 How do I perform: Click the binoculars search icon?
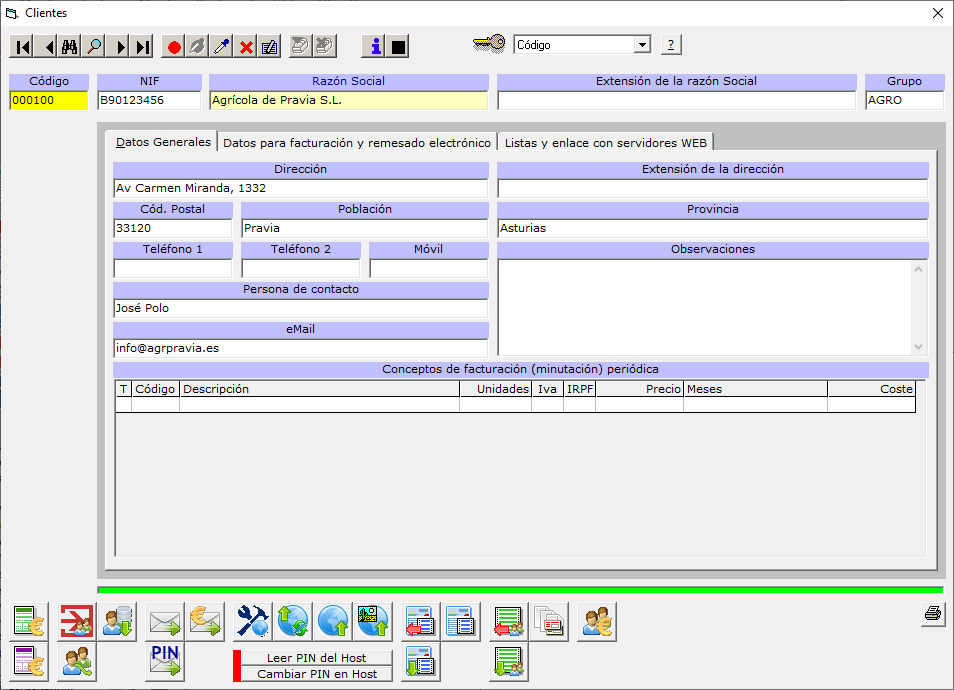(70, 46)
